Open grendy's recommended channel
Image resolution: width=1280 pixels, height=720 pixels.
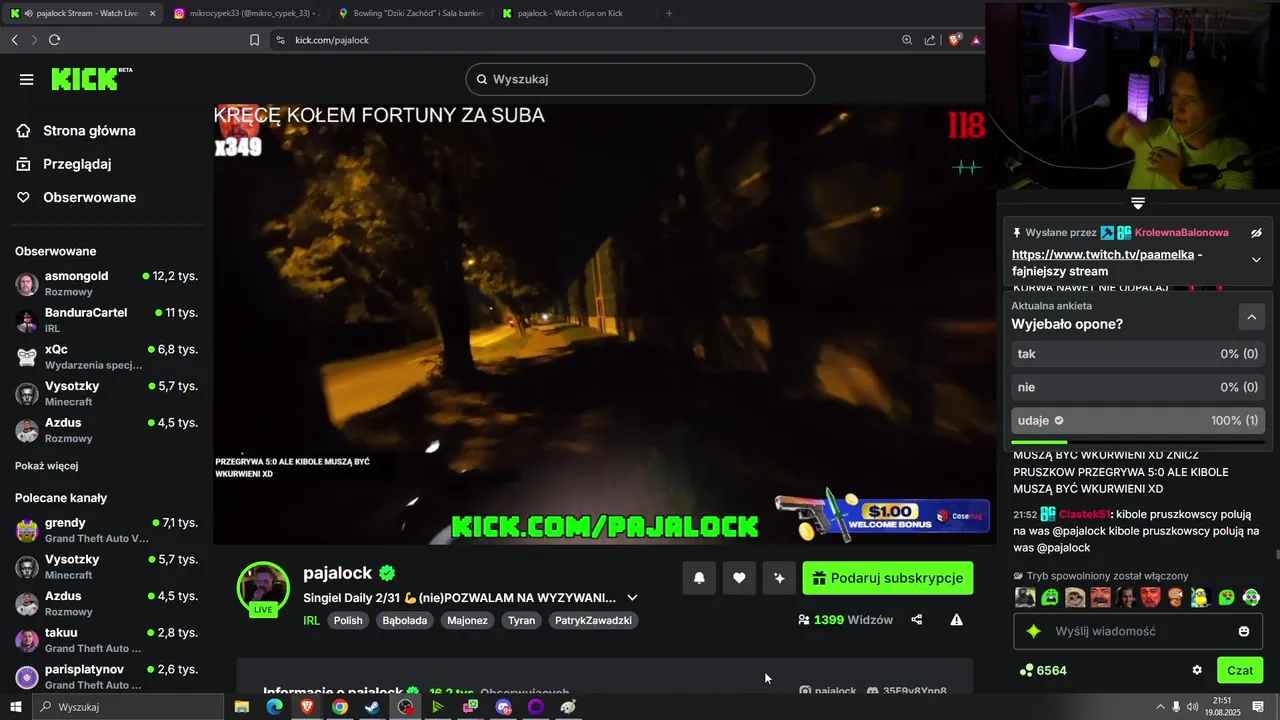point(106,530)
